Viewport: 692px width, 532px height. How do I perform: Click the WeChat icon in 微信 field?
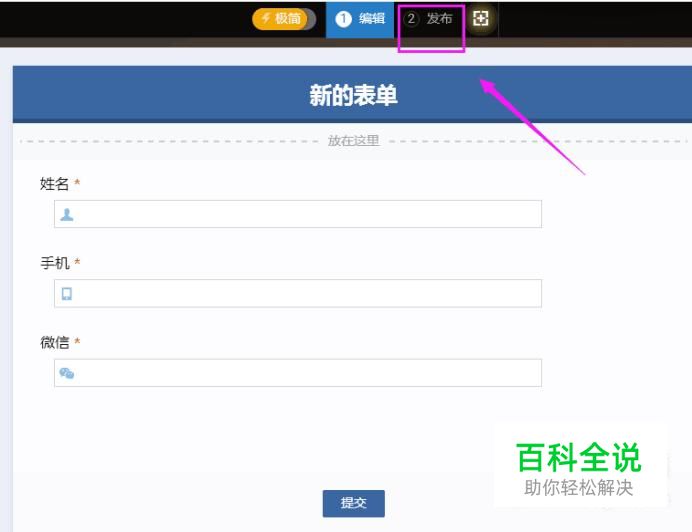(67, 374)
